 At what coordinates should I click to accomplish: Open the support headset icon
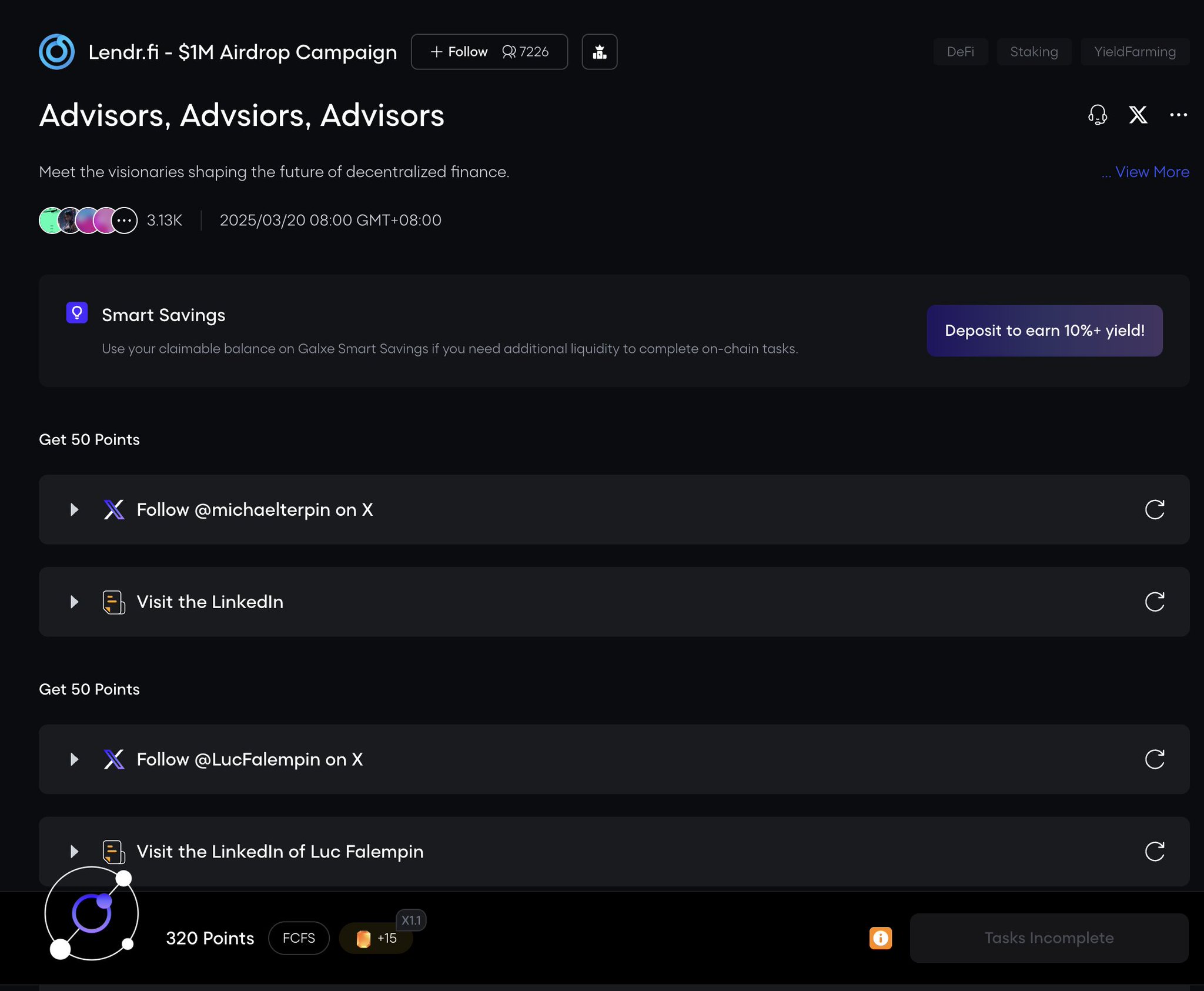click(1097, 115)
